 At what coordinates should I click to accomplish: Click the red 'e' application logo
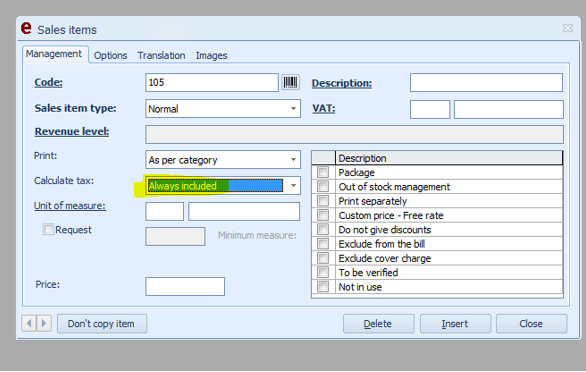click(26, 28)
